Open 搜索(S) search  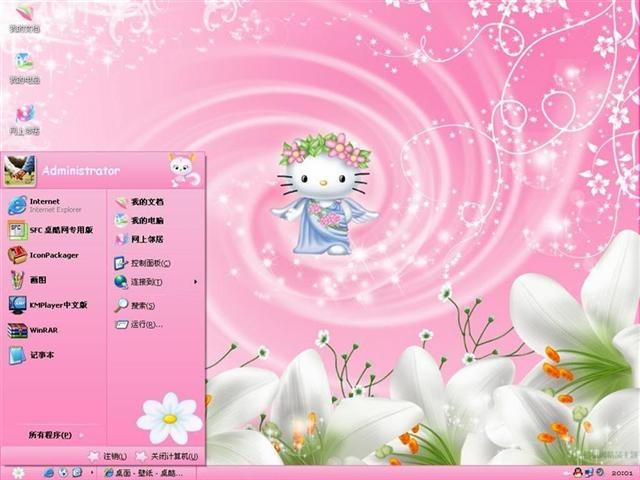(x=135, y=305)
